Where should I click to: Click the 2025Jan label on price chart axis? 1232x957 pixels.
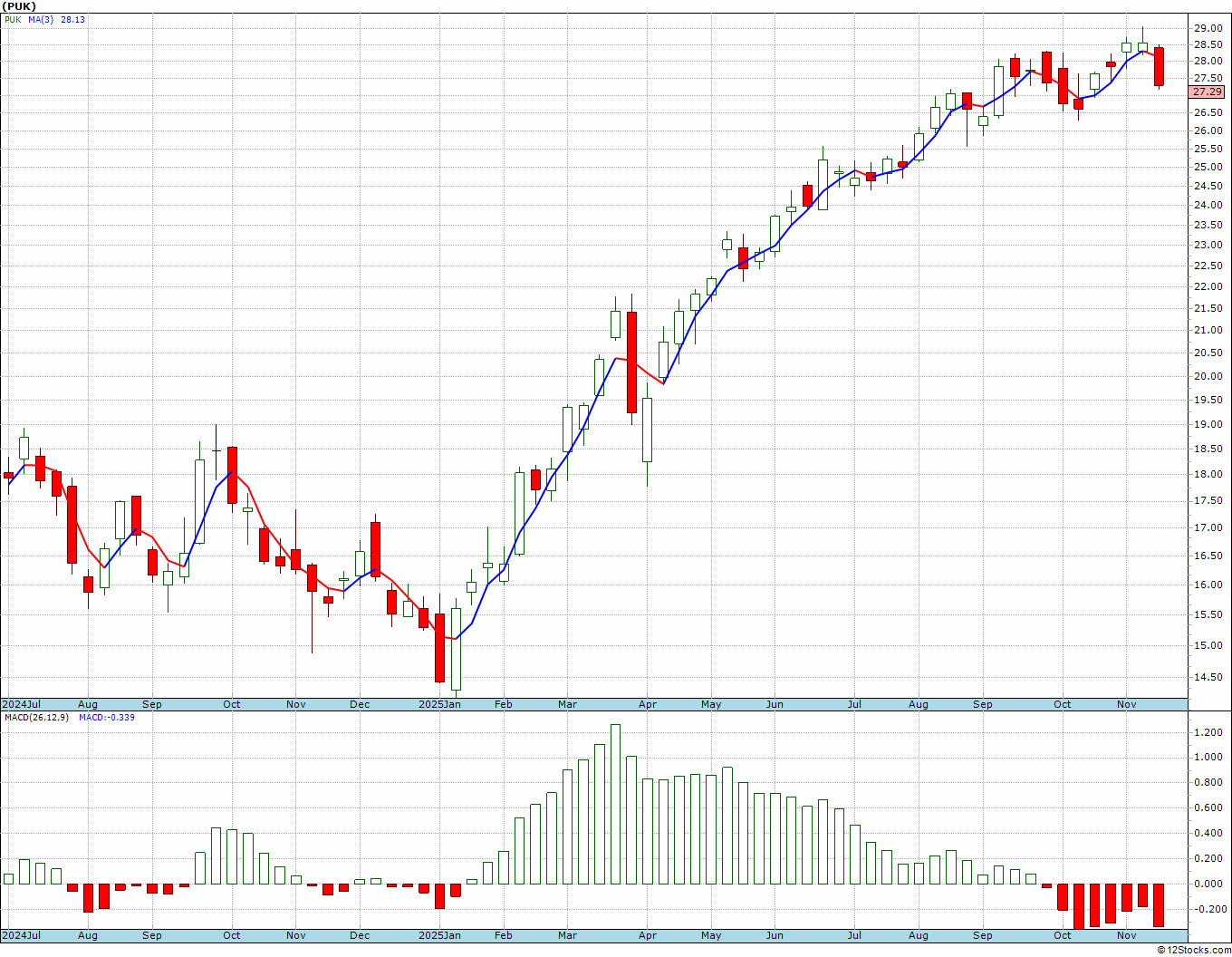[439, 704]
